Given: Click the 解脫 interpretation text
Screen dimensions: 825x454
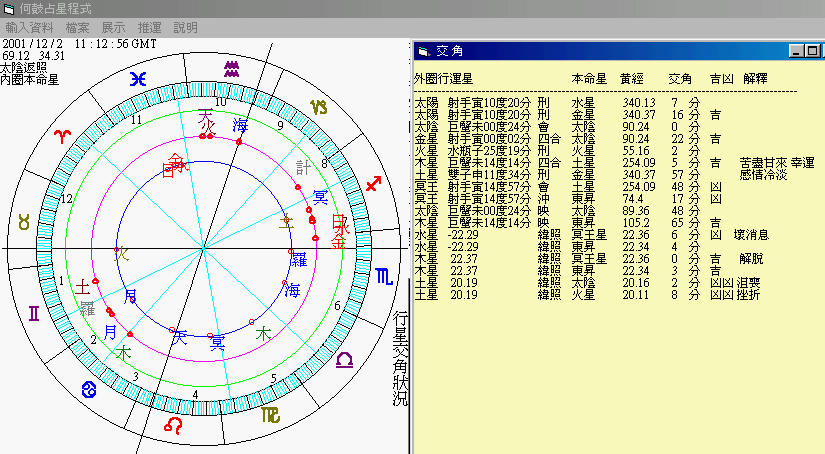Looking at the screenshot, I should click(751, 259).
